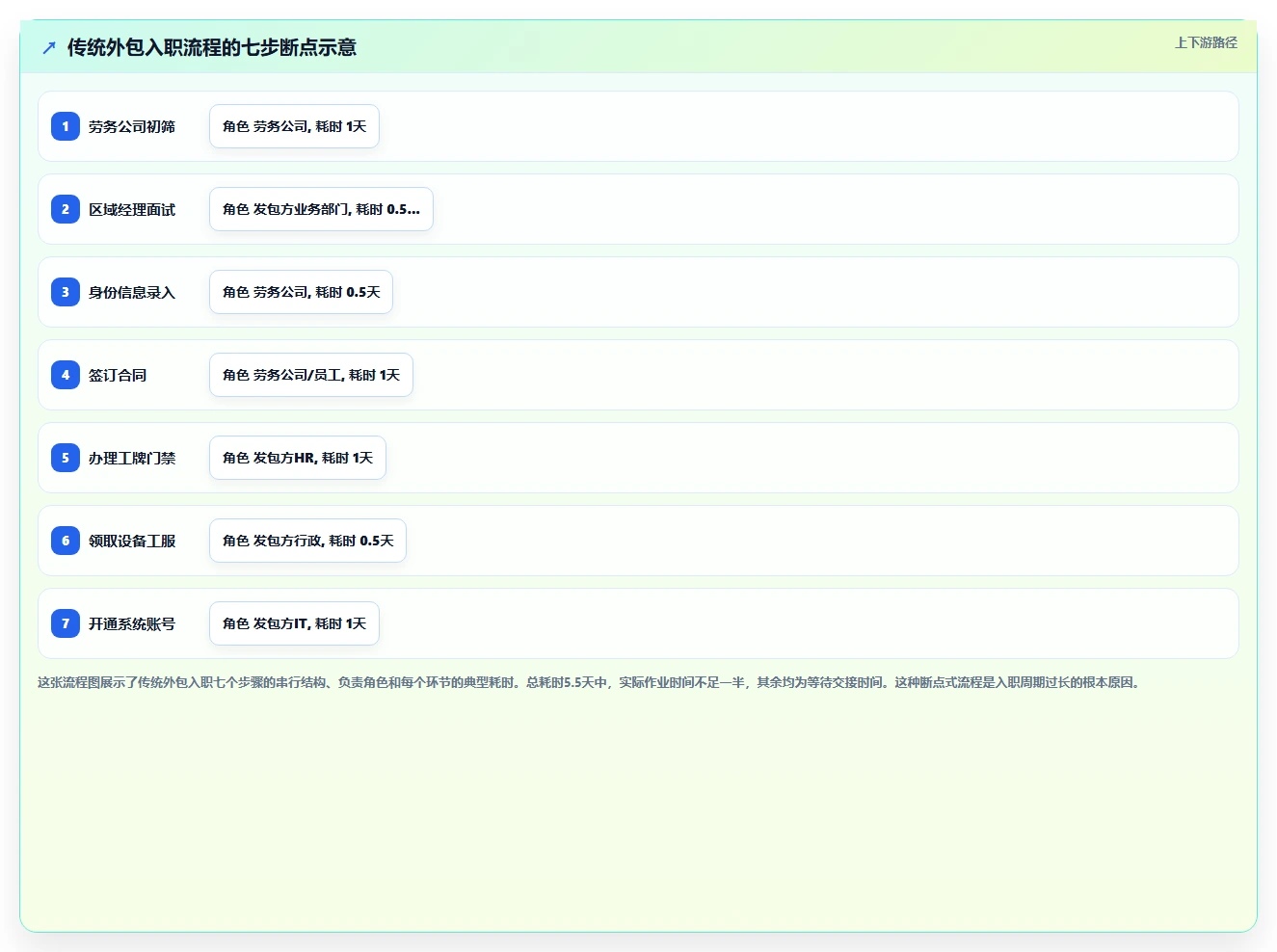Click the 发包方IT 耗时 1天 chip
1277x952 pixels.
coord(294,623)
